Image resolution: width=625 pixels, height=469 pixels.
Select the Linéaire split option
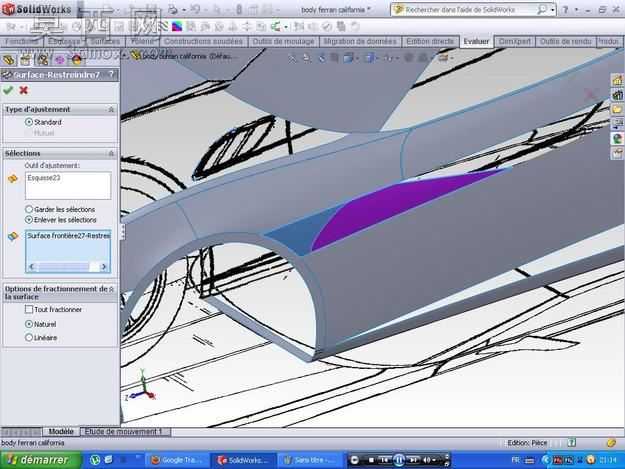(x=29, y=338)
